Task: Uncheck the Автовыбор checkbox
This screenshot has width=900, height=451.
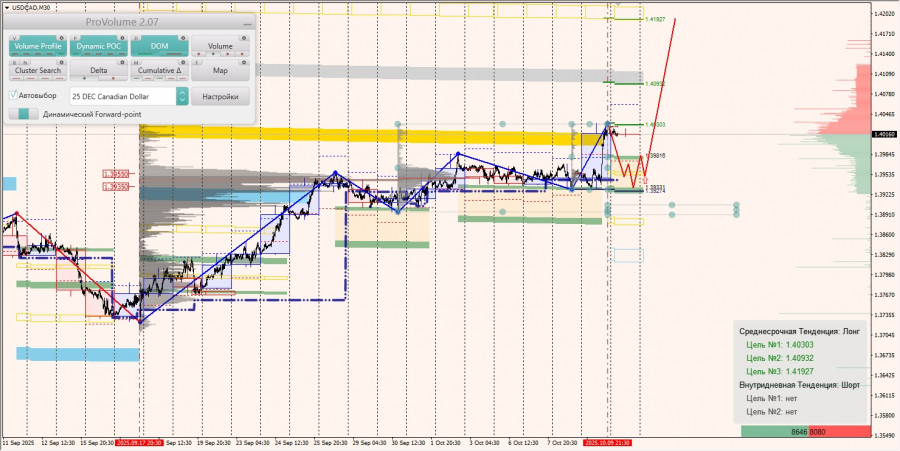Action: pos(14,95)
